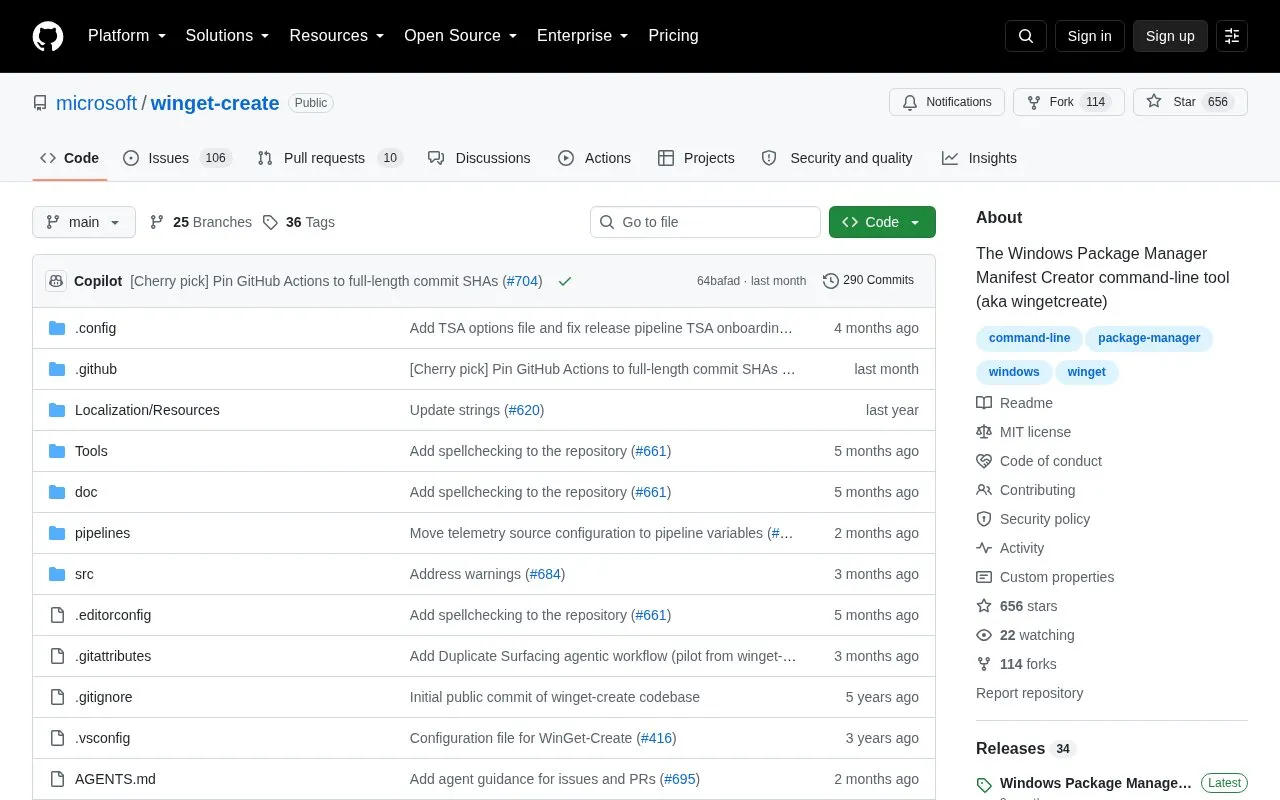Click the tag icon beside 36 Tags
Screen dimensions: 1280x800
270,222
